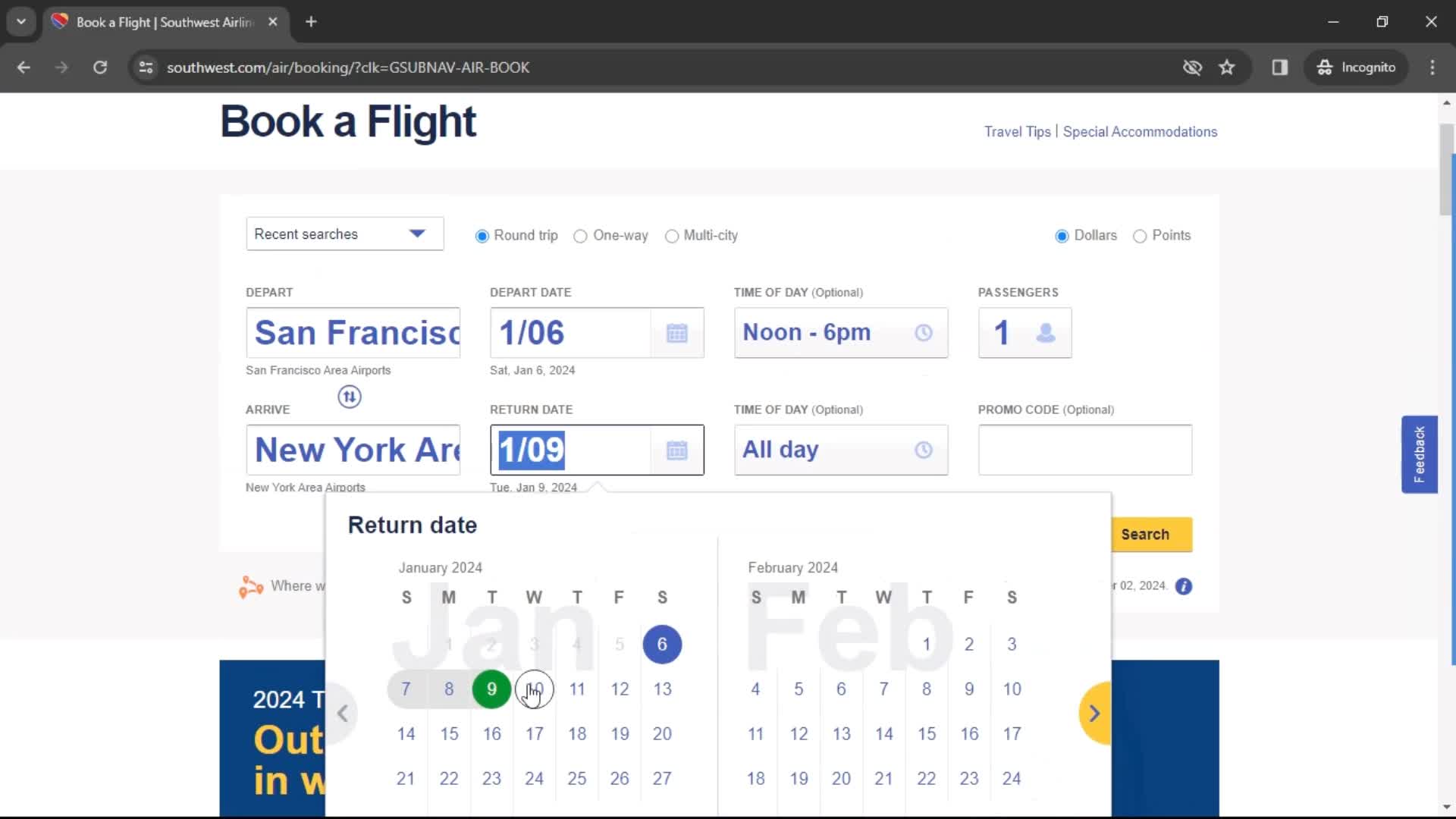Screen dimensions: 1456x819
Task: Click the PROMO CODE input field
Action: (x=1087, y=449)
